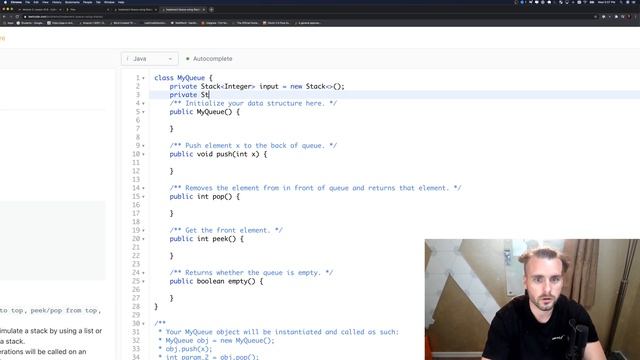This screenshot has width=640, height=360.
Task: Toggle the Autocomplete option
Action: pyautogui.click(x=209, y=59)
